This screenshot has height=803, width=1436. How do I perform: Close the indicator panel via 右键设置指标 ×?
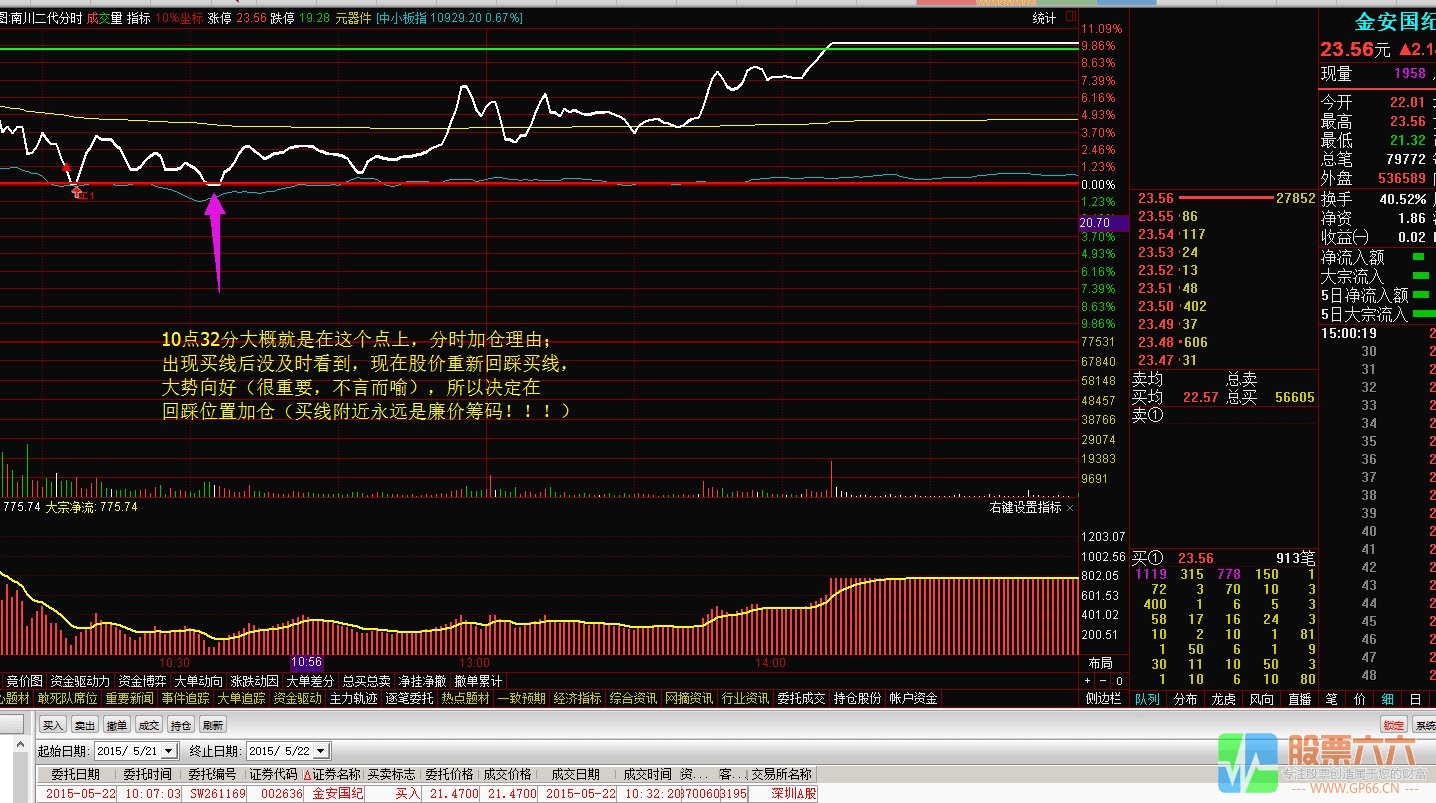click(1070, 507)
